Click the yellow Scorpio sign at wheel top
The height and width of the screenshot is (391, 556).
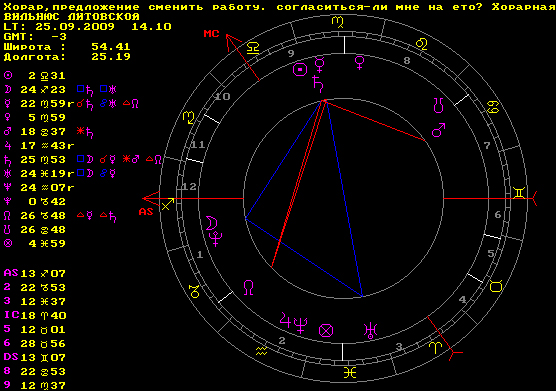pos(337,22)
